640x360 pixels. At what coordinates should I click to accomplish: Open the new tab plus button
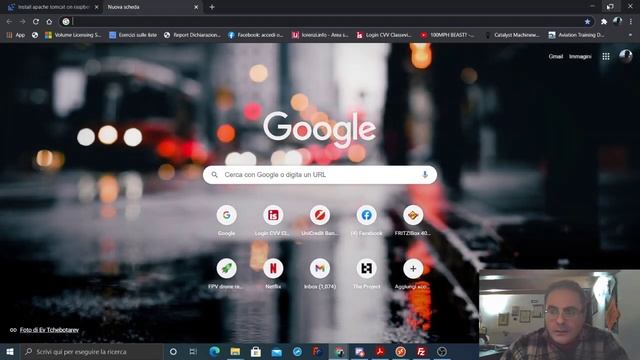[212, 7]
